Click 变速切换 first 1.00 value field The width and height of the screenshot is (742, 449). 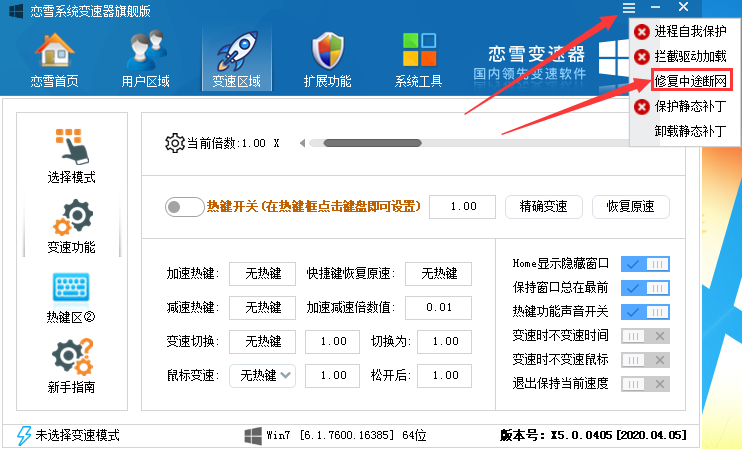pyautogui.click(x=333, y=342)
